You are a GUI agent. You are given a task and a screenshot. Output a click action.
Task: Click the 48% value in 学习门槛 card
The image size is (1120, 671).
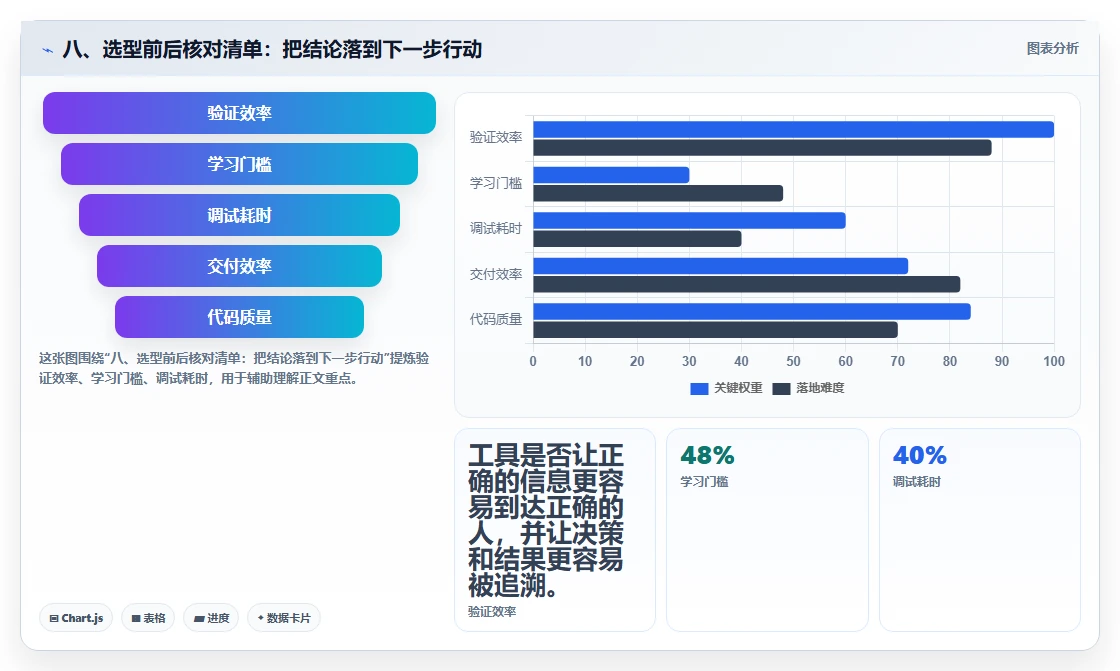[707, 455]
